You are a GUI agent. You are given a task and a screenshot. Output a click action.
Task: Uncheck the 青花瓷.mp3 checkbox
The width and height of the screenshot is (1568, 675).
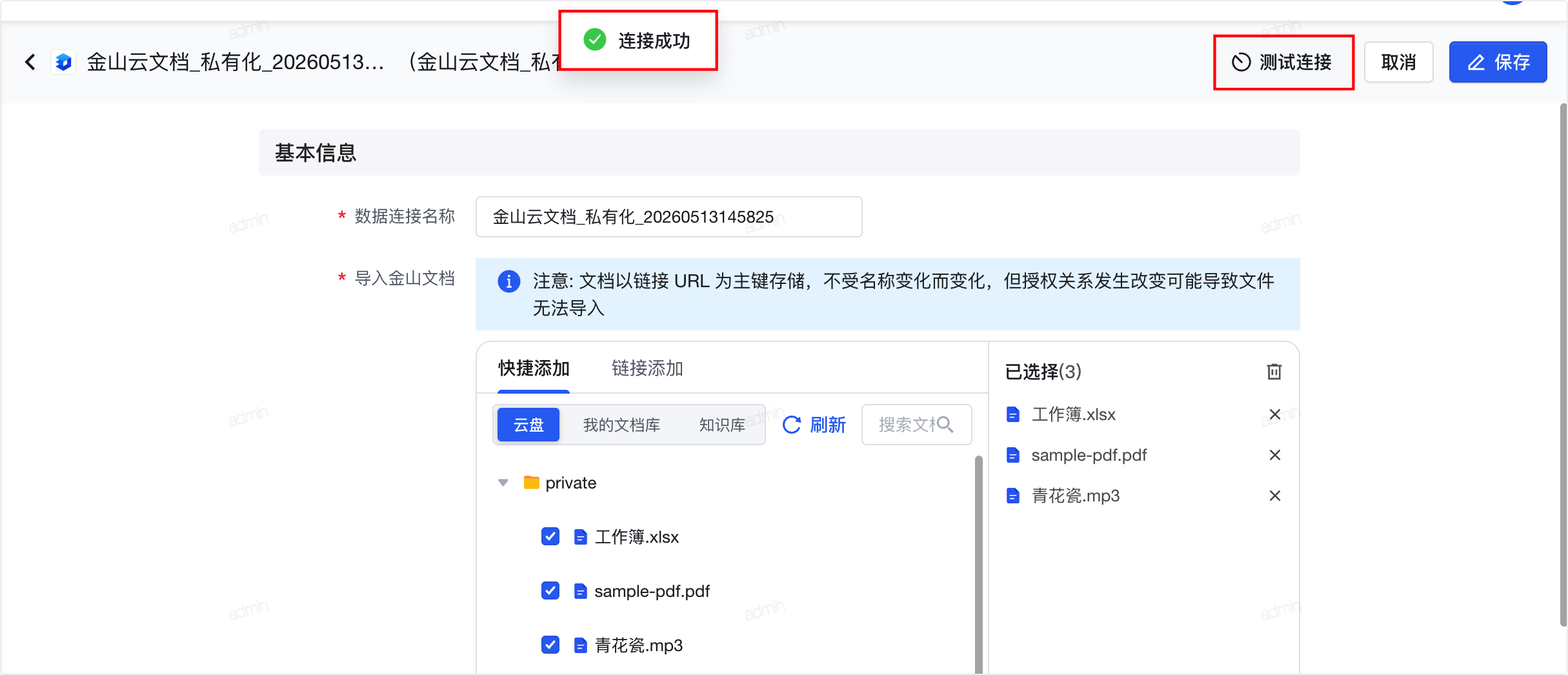pos(550,645)
